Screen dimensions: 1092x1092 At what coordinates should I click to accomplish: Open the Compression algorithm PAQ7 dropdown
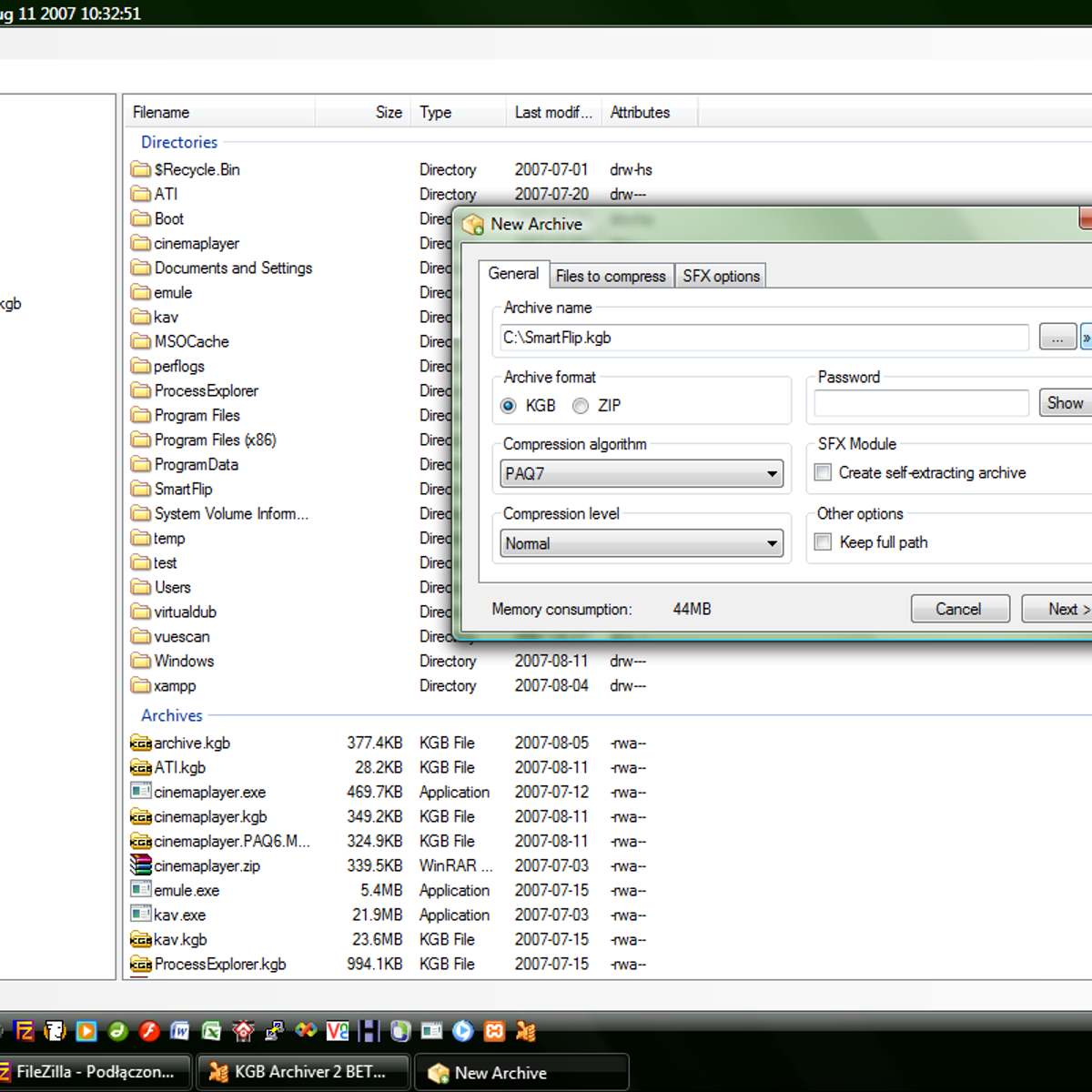[x=642, y=473]
